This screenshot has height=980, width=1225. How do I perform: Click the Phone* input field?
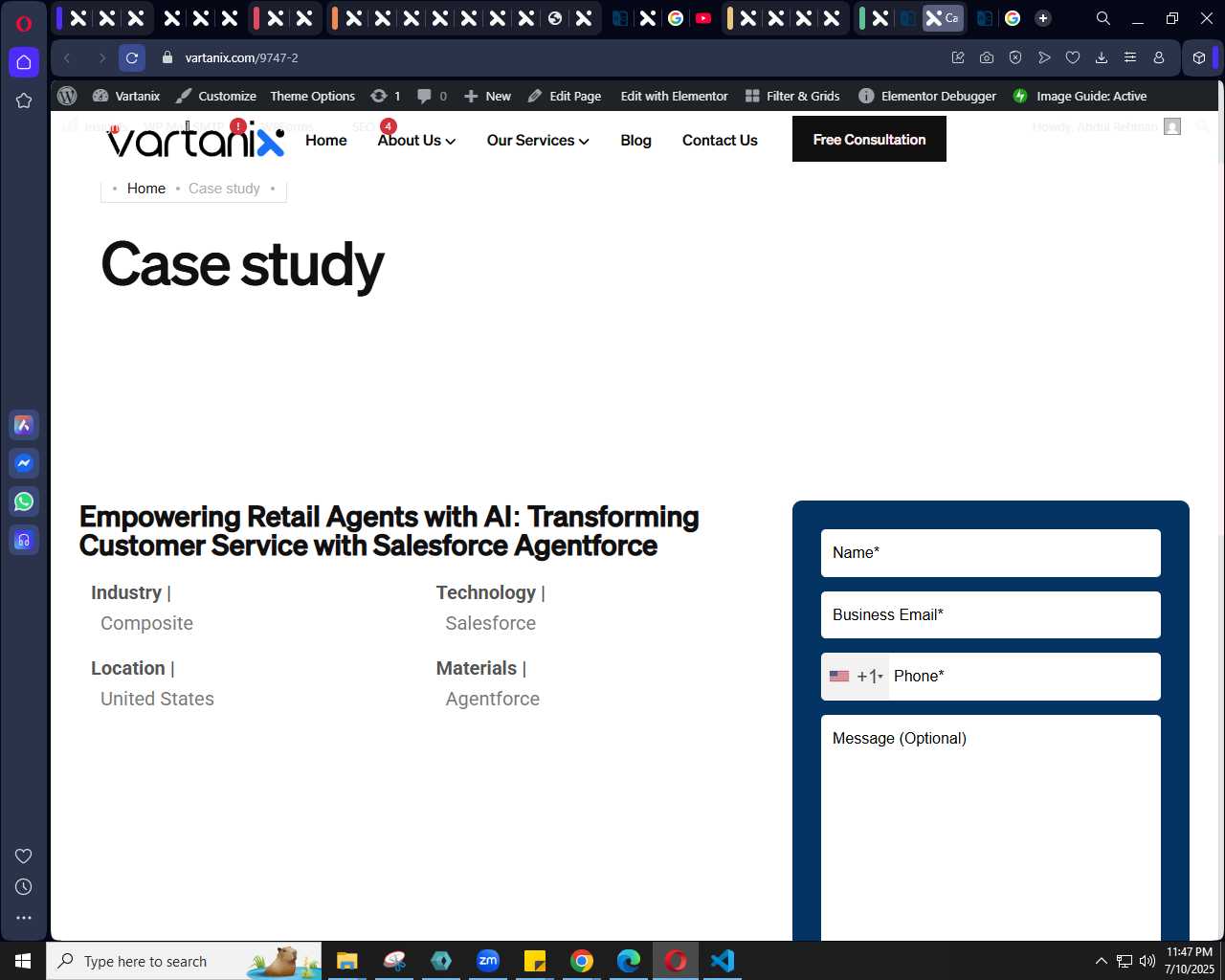pyautogui.click(x=1024, y=677)
